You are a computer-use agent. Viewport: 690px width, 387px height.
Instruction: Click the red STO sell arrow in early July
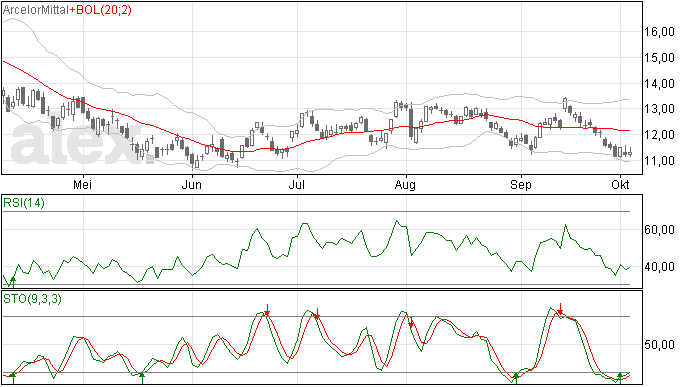pyautogui.click(x=317, y=313)
